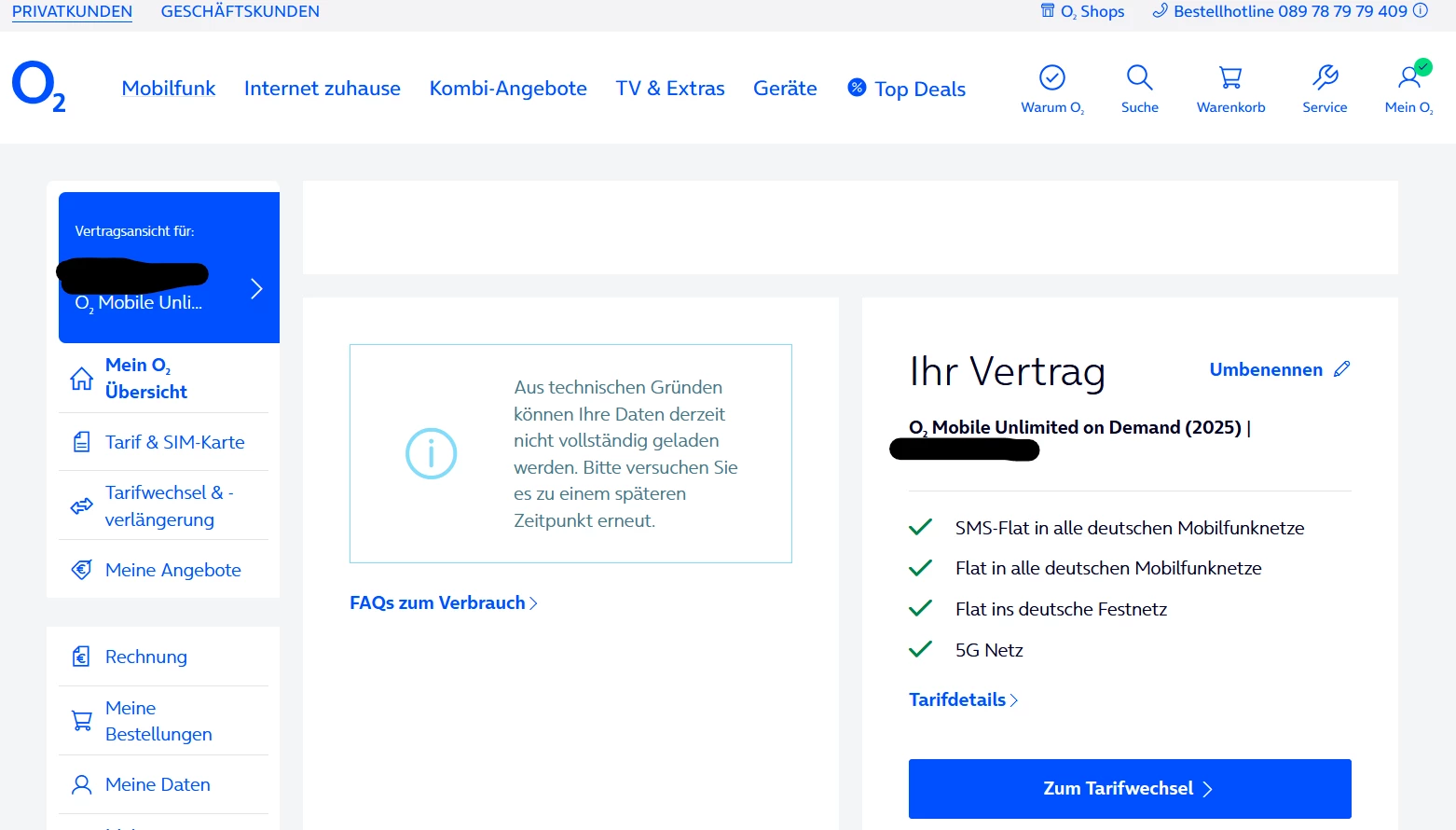1456x830 pixels.
Task: Click the cart icon beside Meine Bestellungen
Action: 82,721
